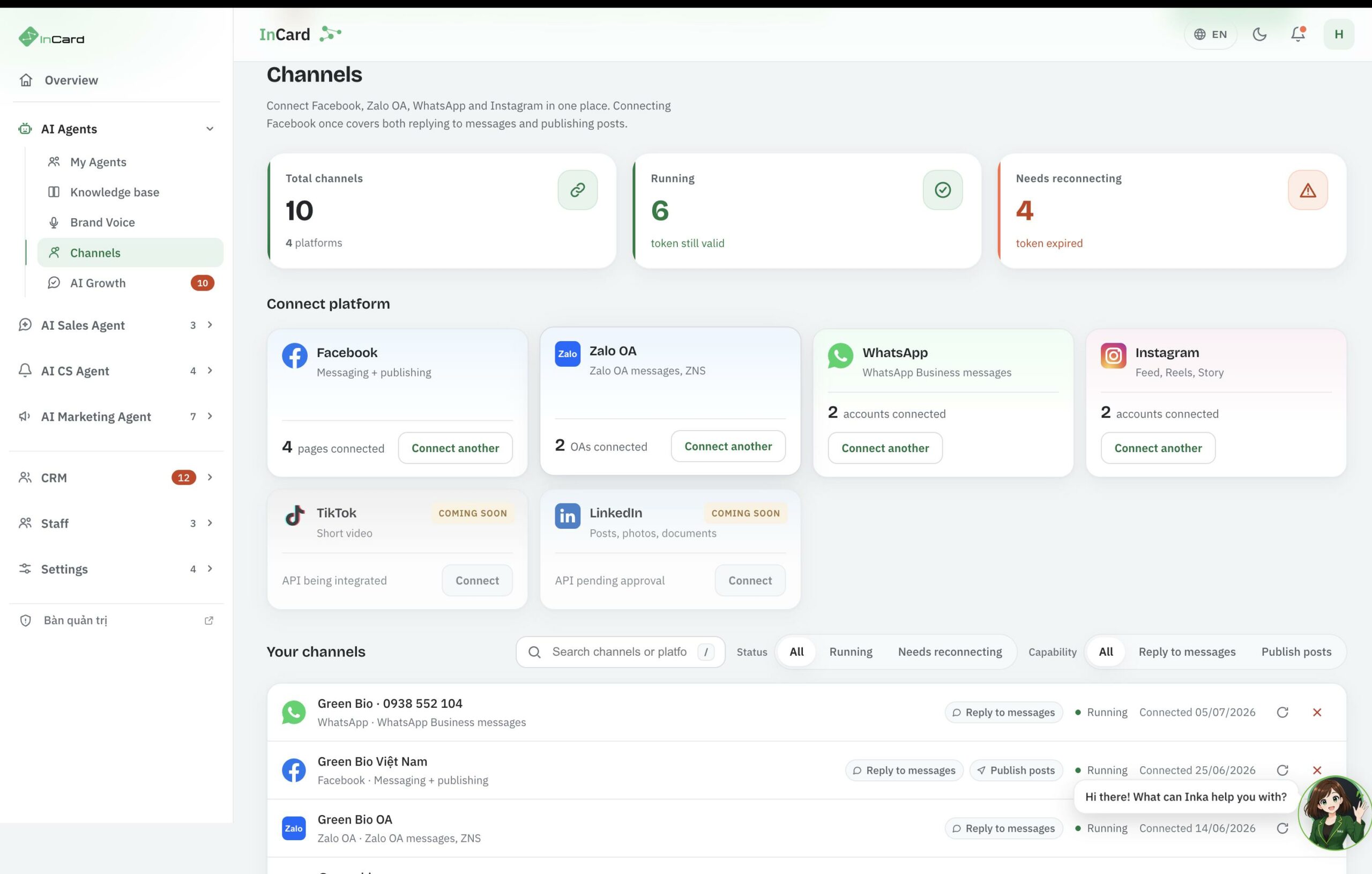The image size is (1372, 874).
Task: Connect another Instagram account
Action: click(1158, 448)
